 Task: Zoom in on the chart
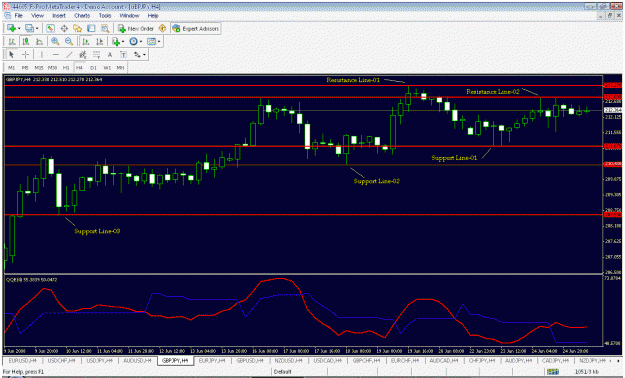tap(55, 41)
